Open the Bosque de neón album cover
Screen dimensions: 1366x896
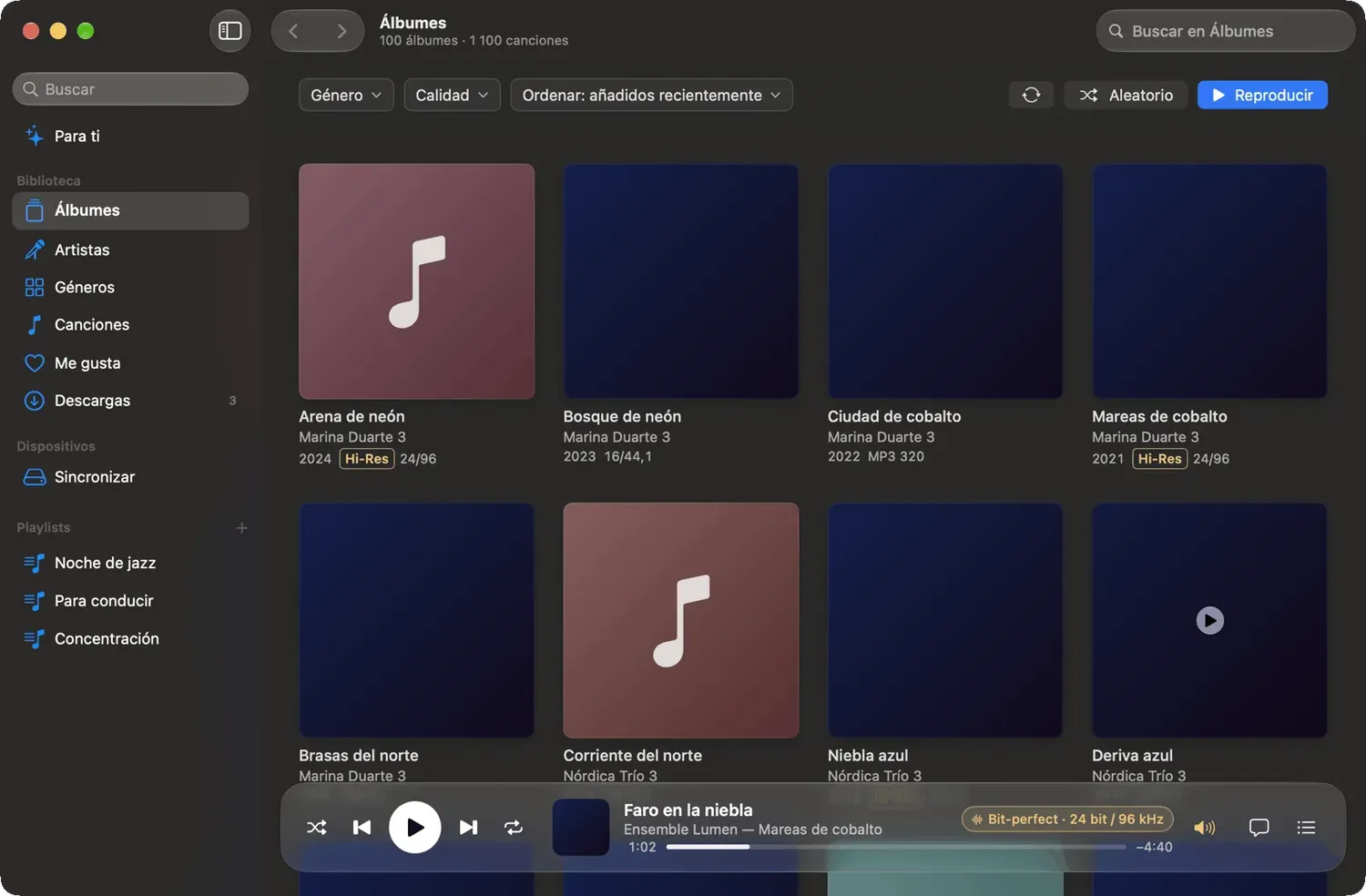tap(681, 281)
